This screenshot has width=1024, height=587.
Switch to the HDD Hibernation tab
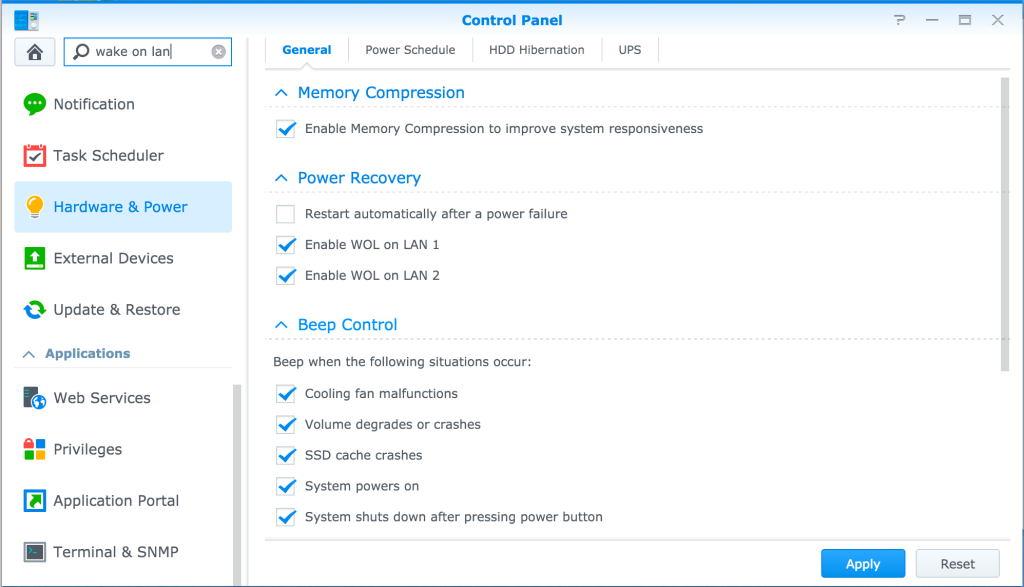537,50
